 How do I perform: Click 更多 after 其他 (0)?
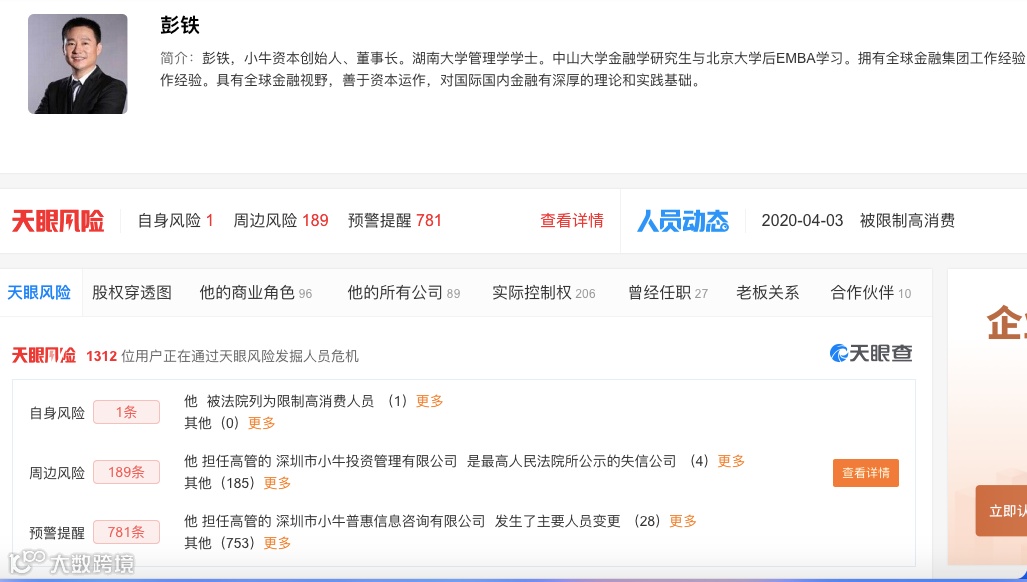point(261,423)
